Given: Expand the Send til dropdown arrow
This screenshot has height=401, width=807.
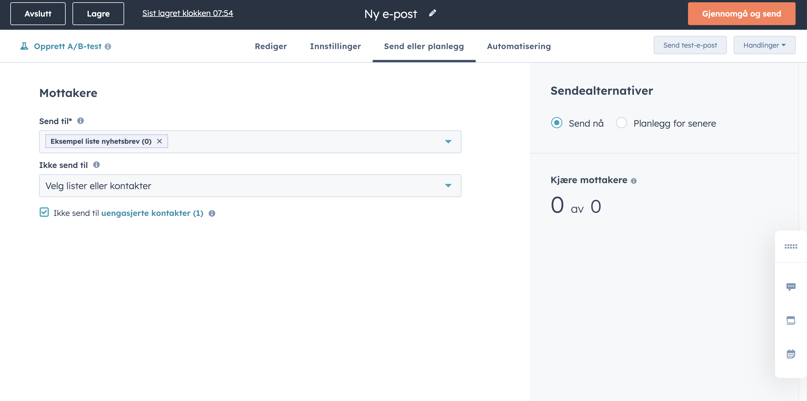Looking at the screenshot, I should [448, 142].
